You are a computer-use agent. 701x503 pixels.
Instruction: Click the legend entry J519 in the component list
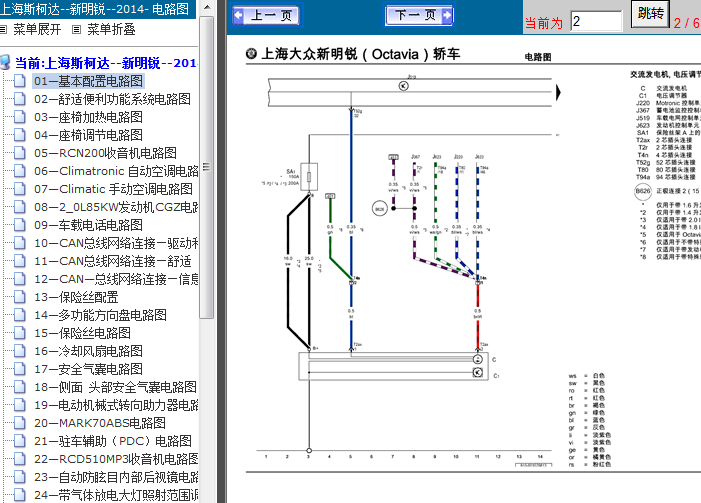tap(668, 118)
